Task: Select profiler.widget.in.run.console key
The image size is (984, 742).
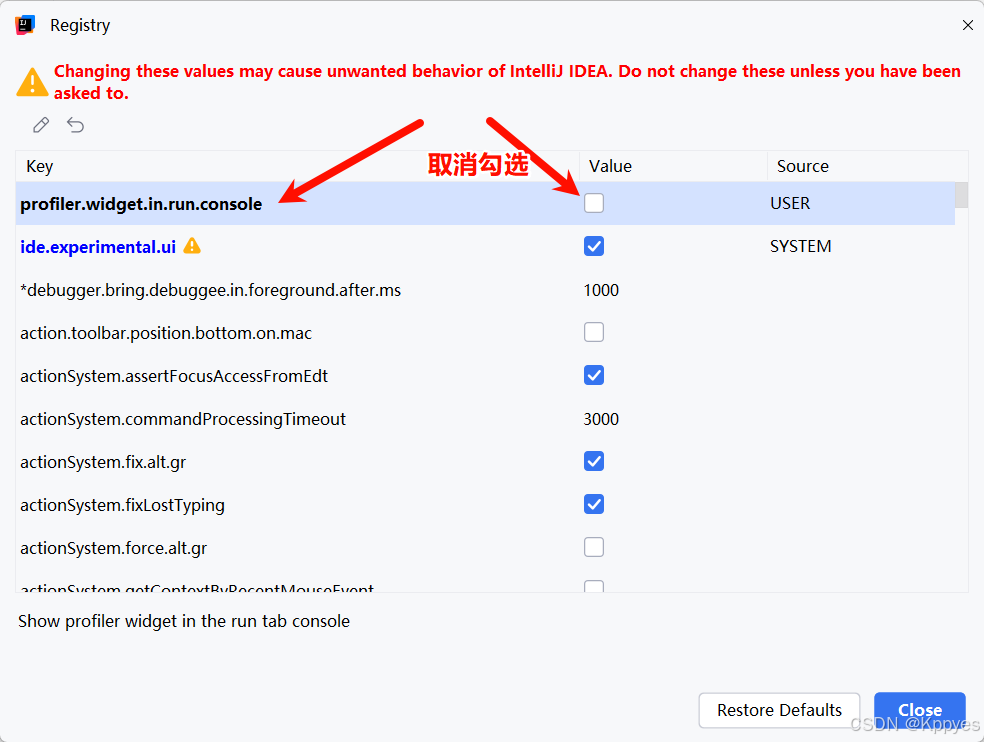Action: 141,204
